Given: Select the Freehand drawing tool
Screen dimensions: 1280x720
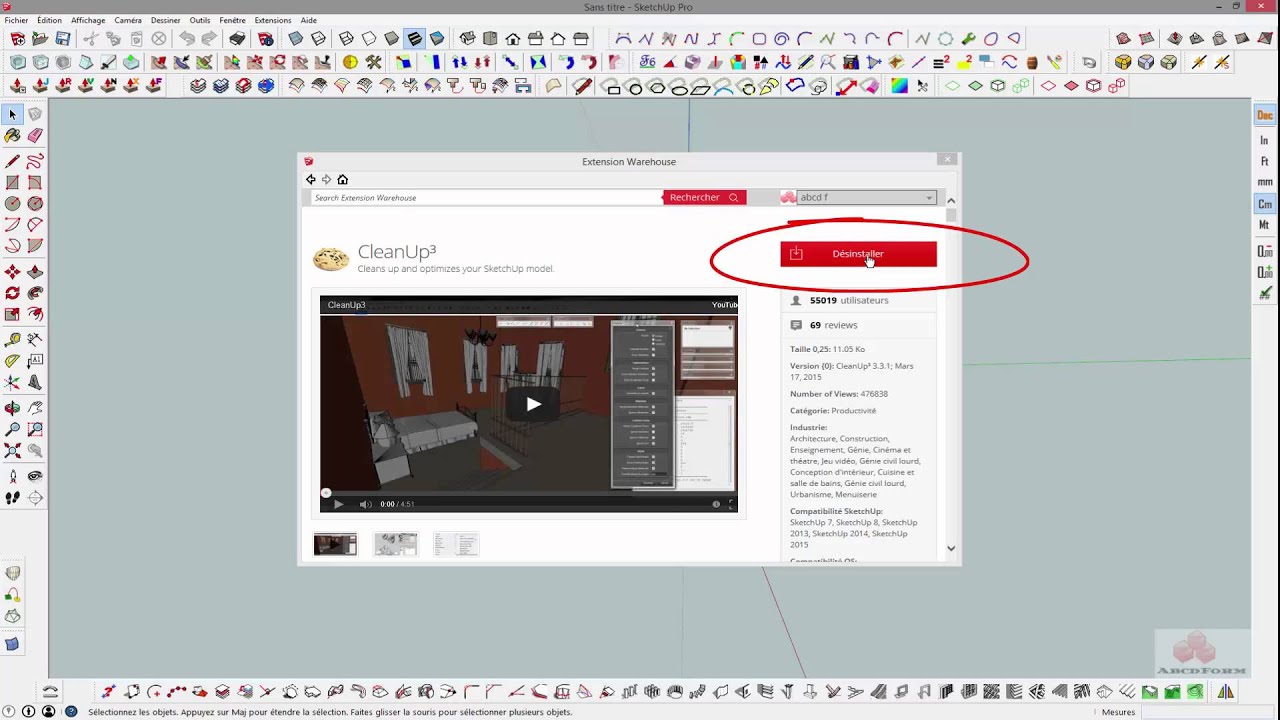Looking at the screenshot, I should (35, 161).
